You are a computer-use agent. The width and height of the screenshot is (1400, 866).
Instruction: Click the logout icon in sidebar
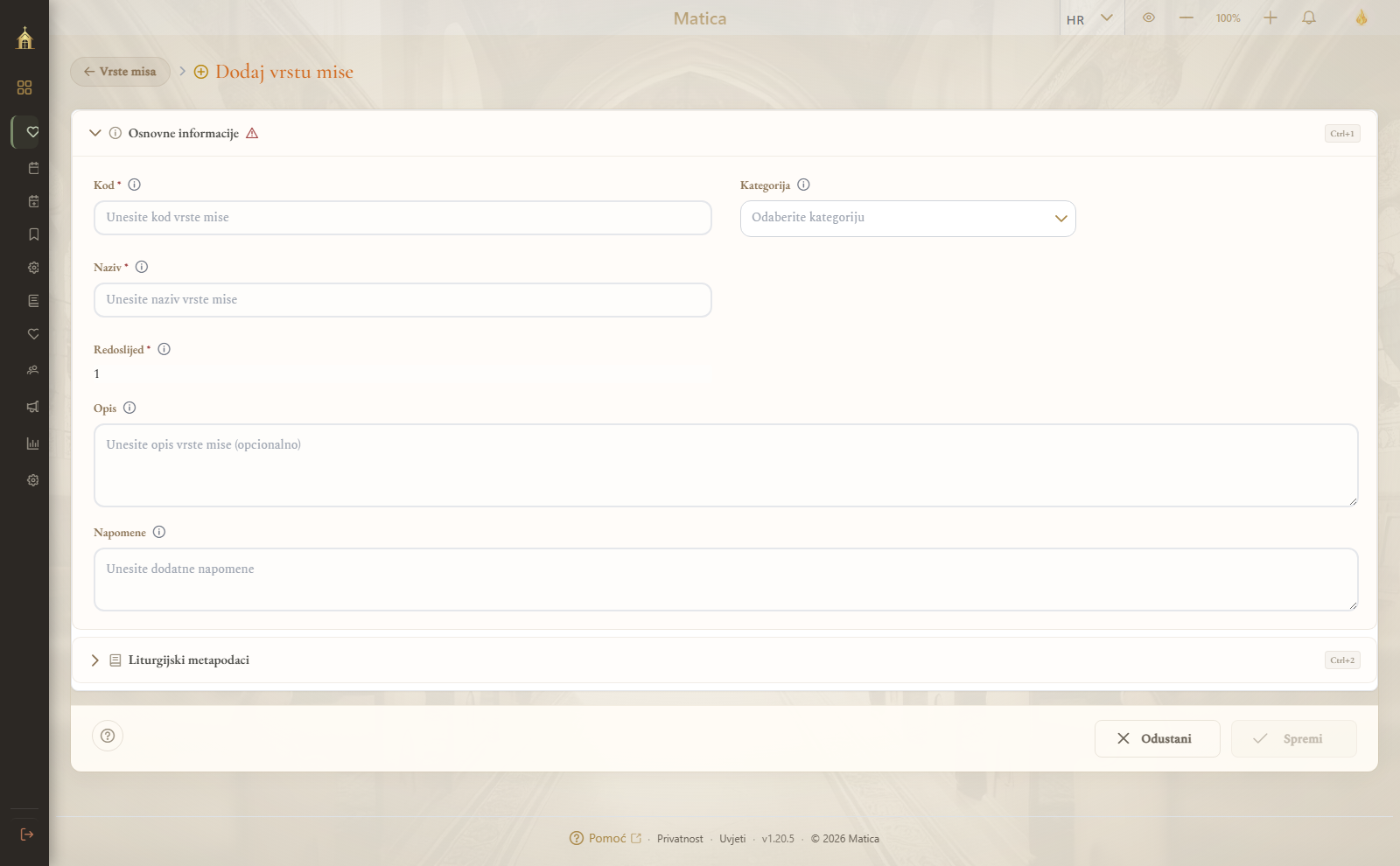(x=26, y=835)
